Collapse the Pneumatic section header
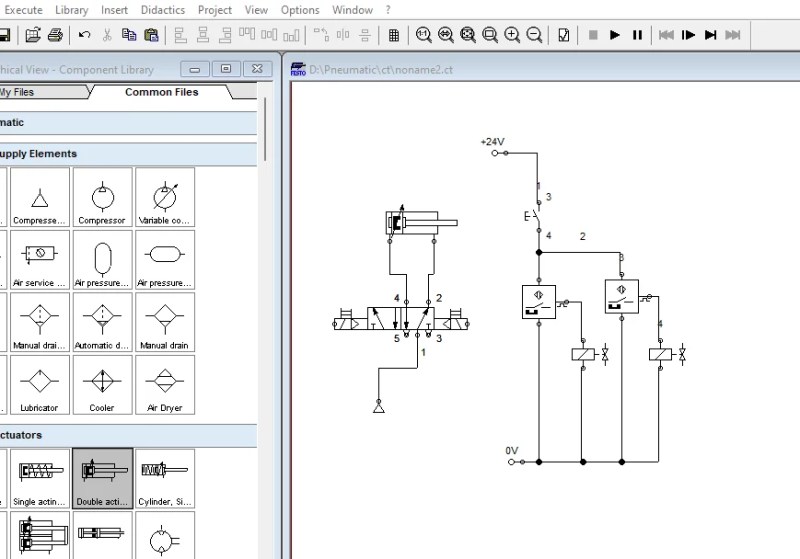800x559 pixels. (128, 123)
